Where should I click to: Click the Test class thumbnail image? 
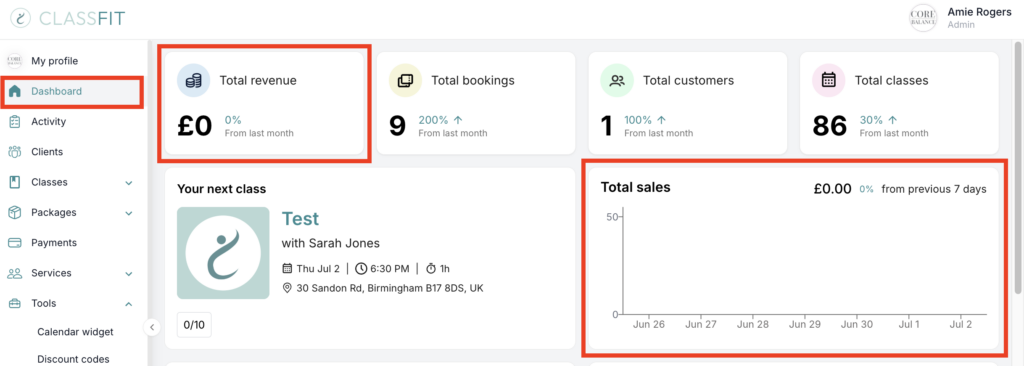pyautogui.click(x=223, y=253)
